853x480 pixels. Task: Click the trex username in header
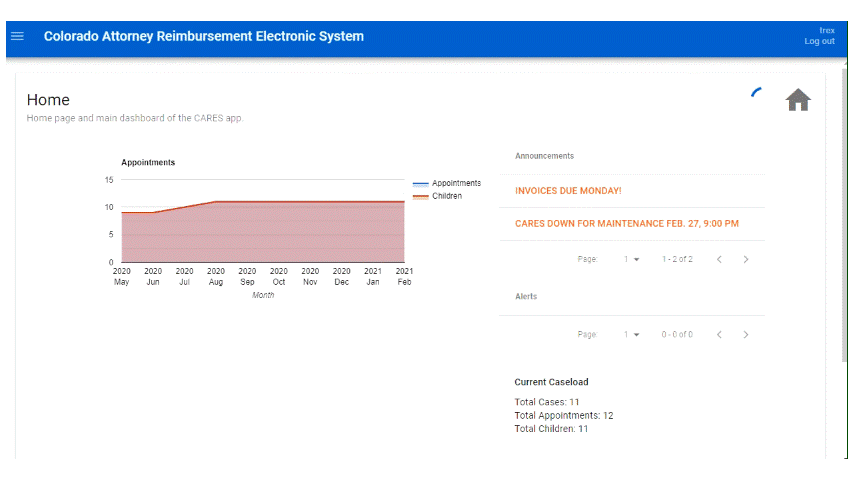click(x=827, y=30)
